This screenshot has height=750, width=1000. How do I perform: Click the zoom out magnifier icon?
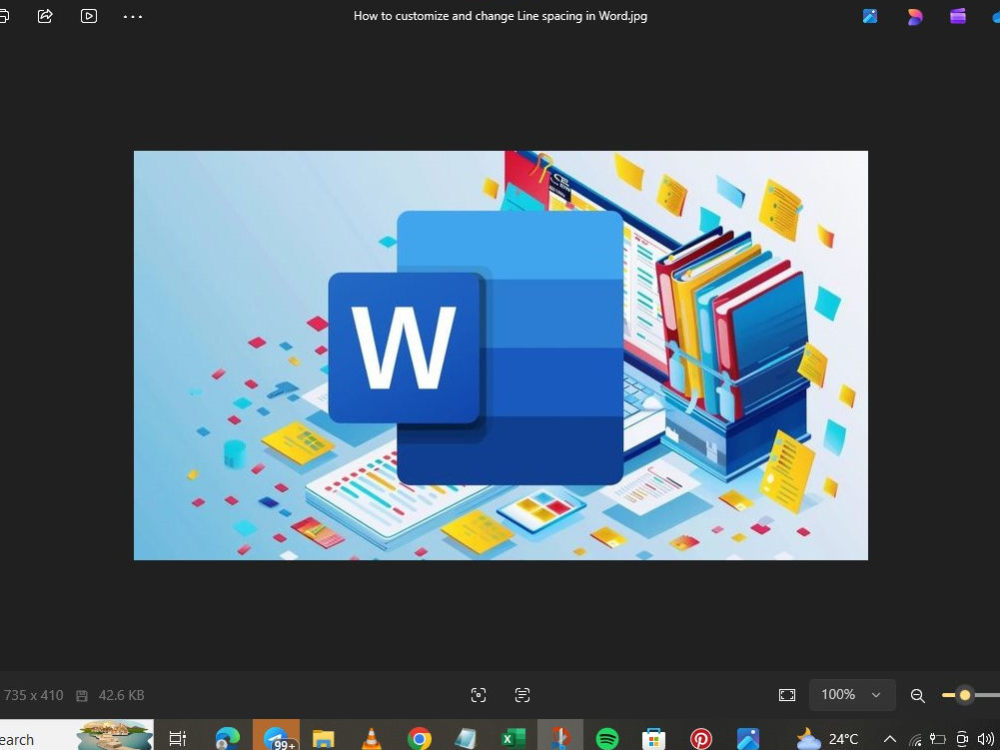click(x=918, y=696)
